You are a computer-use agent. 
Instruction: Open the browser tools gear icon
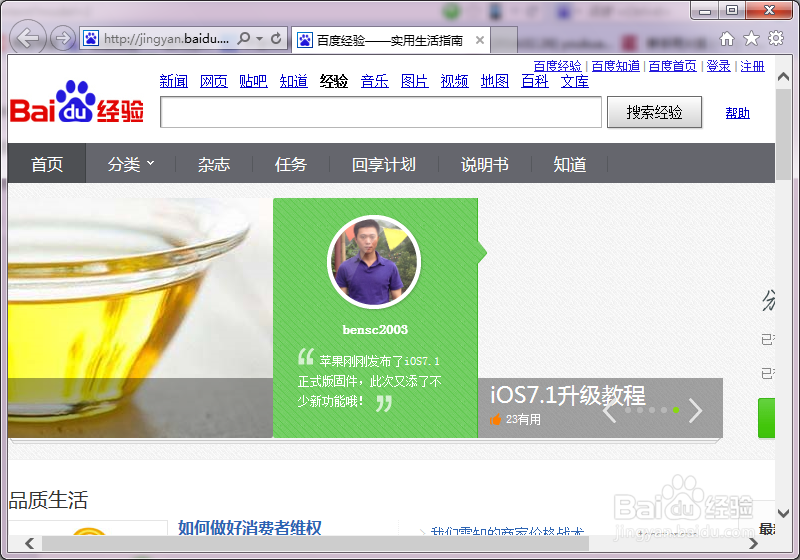(776, 38)
